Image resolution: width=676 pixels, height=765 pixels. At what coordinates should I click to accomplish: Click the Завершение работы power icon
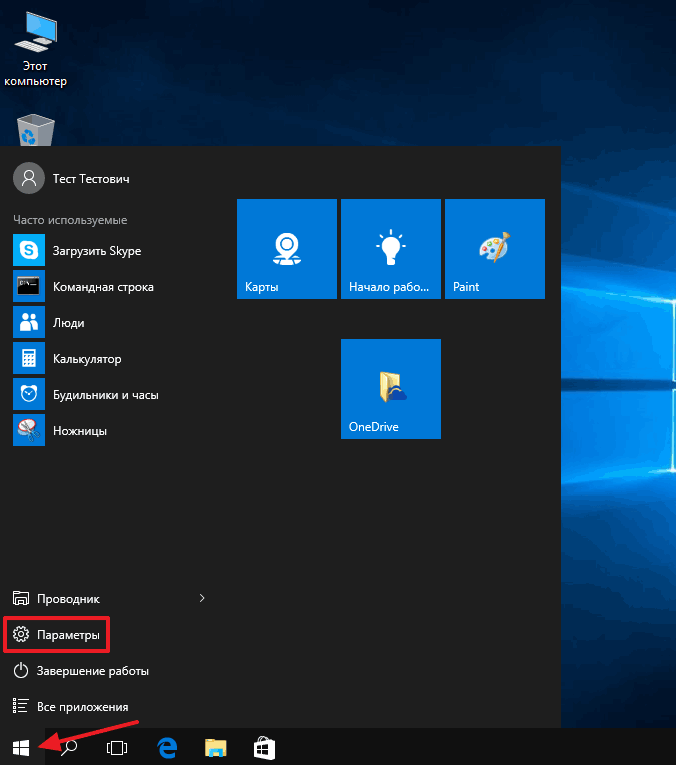pyautogui.click(x=20, y=670)
